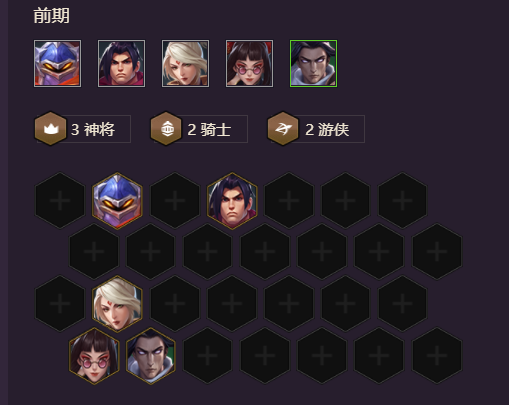509x405 pixels.
Task: Click the blue helmet champion portrait in top row
Action: click(57, 63)
